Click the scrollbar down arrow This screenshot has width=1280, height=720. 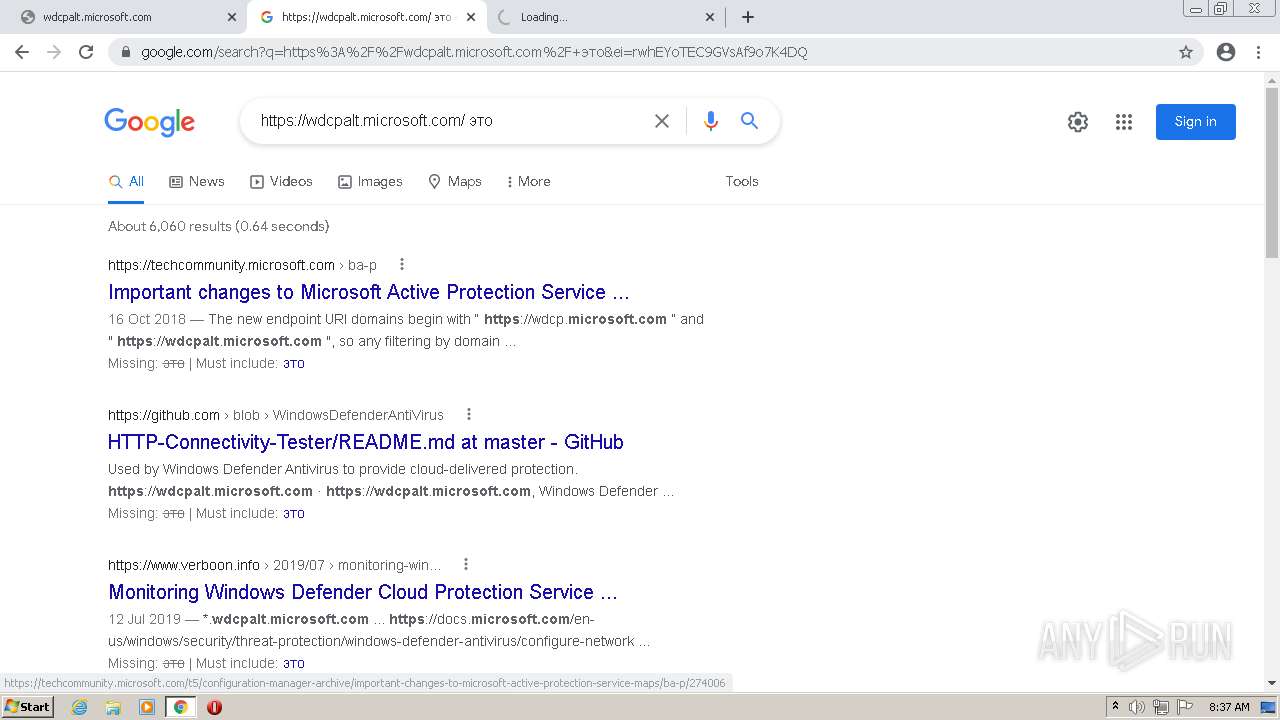1272,683
